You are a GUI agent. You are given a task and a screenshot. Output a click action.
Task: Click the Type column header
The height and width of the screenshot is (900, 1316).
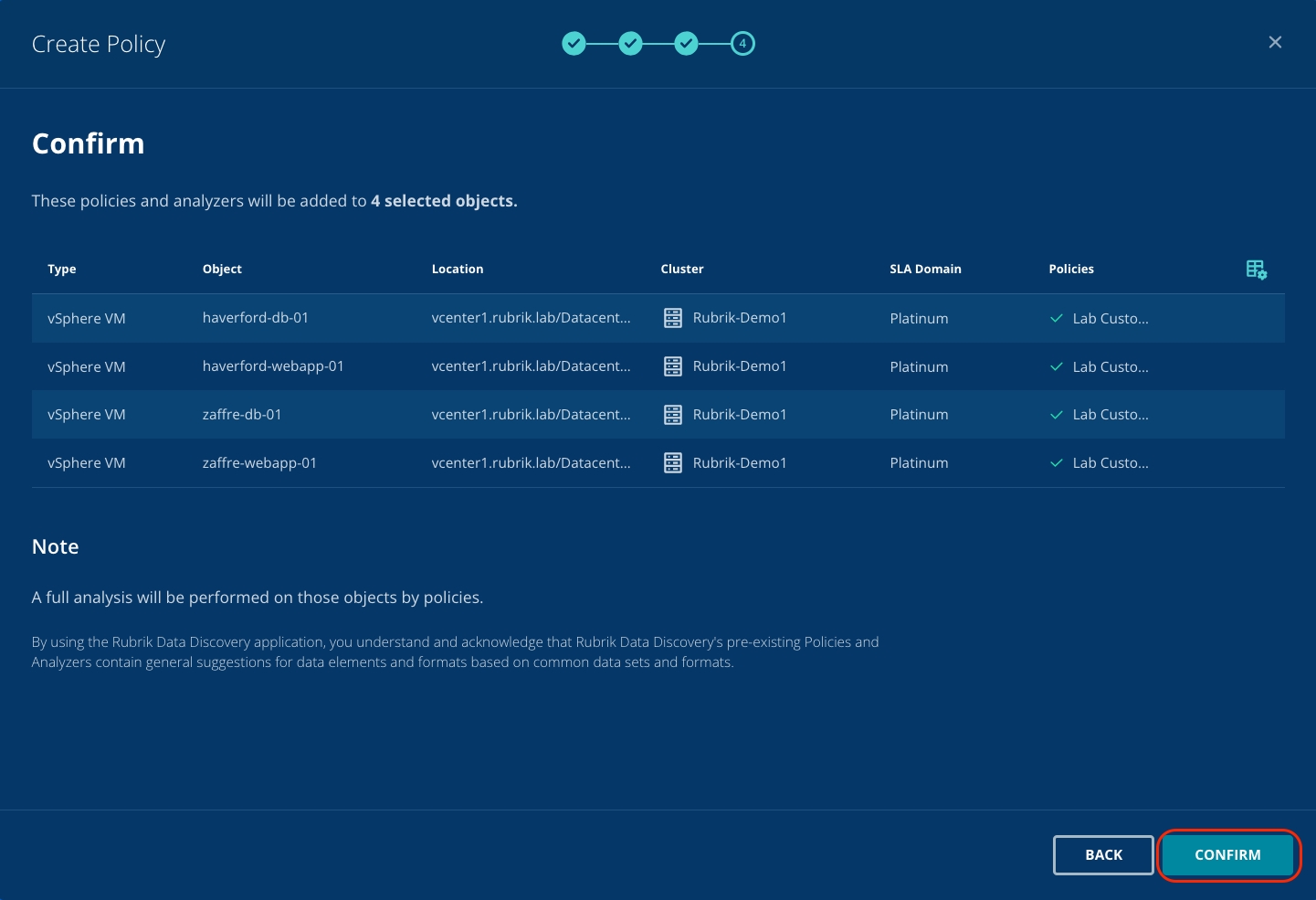pos(62,269)
